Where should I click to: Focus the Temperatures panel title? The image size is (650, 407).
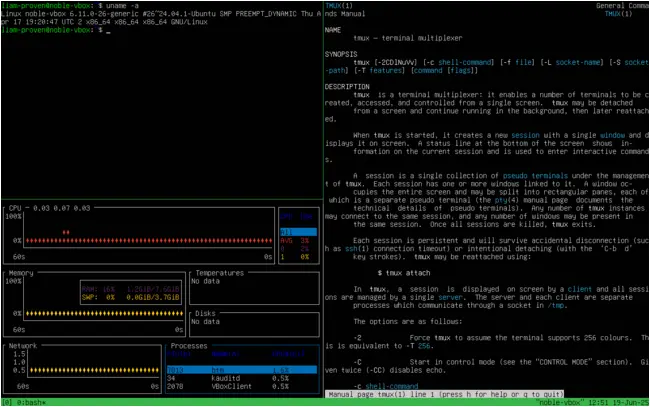tap(220, 273)
